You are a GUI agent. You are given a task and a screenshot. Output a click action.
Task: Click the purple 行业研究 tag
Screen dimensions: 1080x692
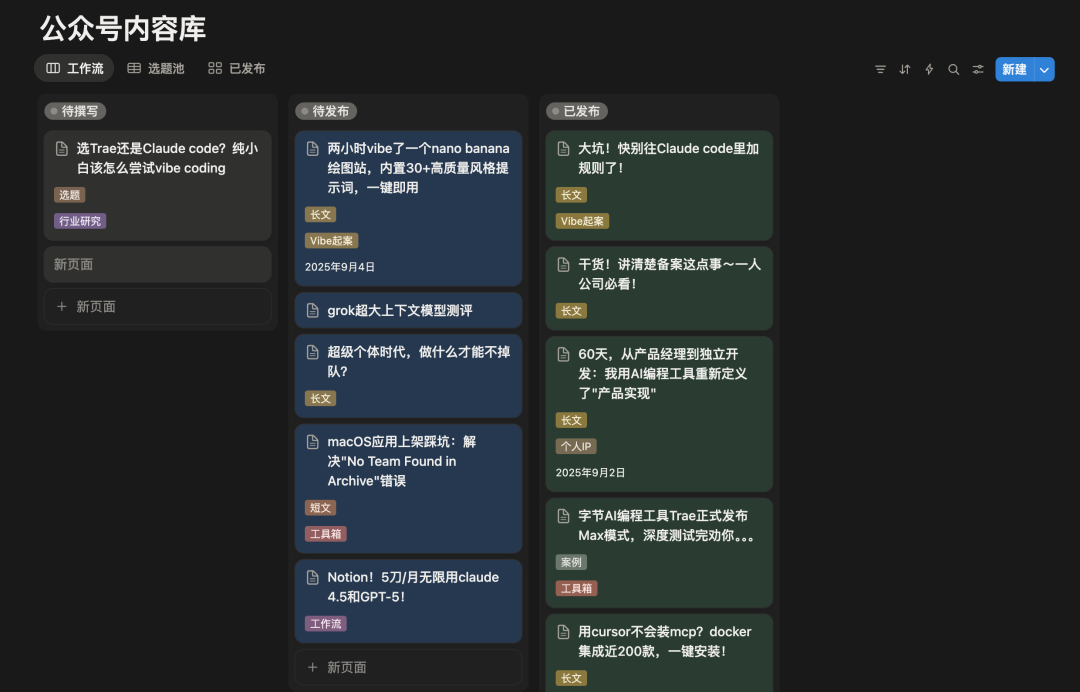(x=80, y=221)
